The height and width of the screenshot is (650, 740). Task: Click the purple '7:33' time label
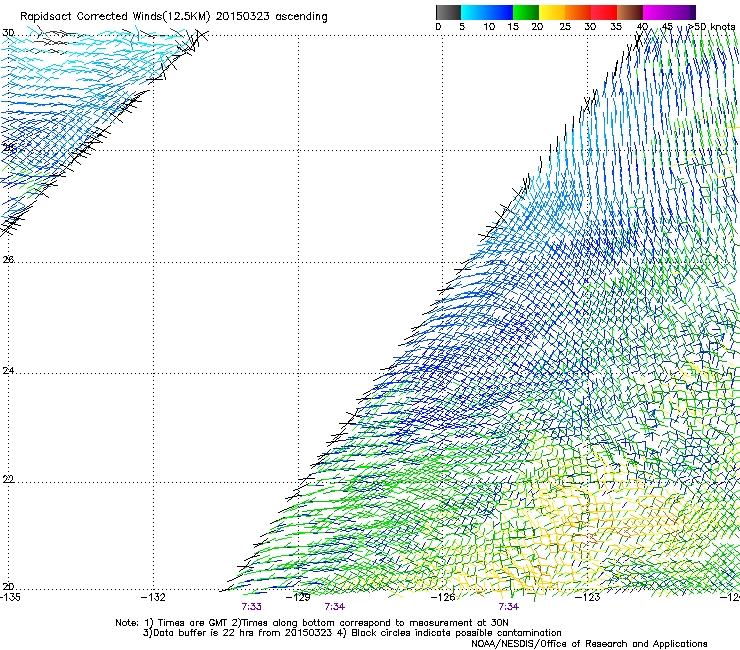point(252,607)
